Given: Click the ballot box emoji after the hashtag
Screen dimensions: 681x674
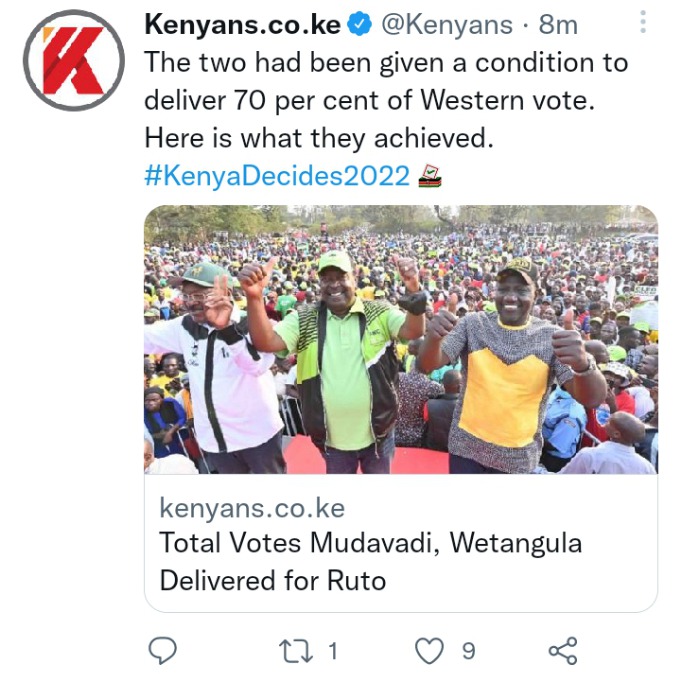Looking at the screenshot, I should coord(430,176).
